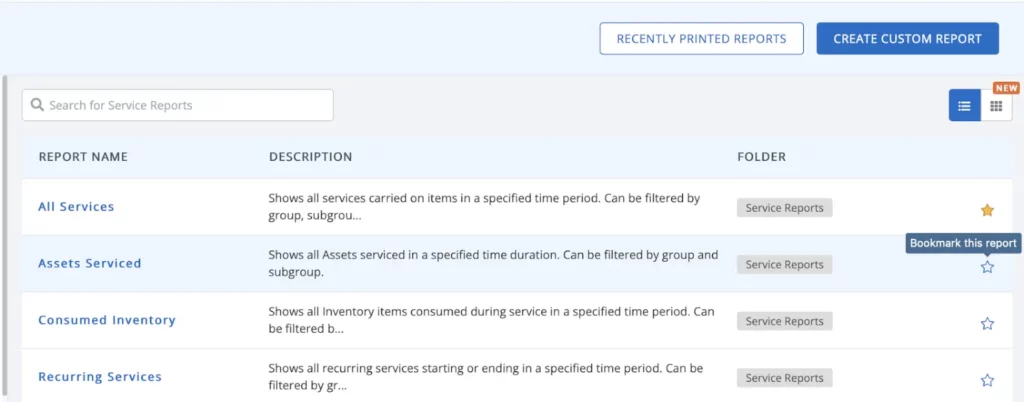The width and height of the screenshot is (1024, 402).
Task: Open the All Services report
Action: (76, 207)
